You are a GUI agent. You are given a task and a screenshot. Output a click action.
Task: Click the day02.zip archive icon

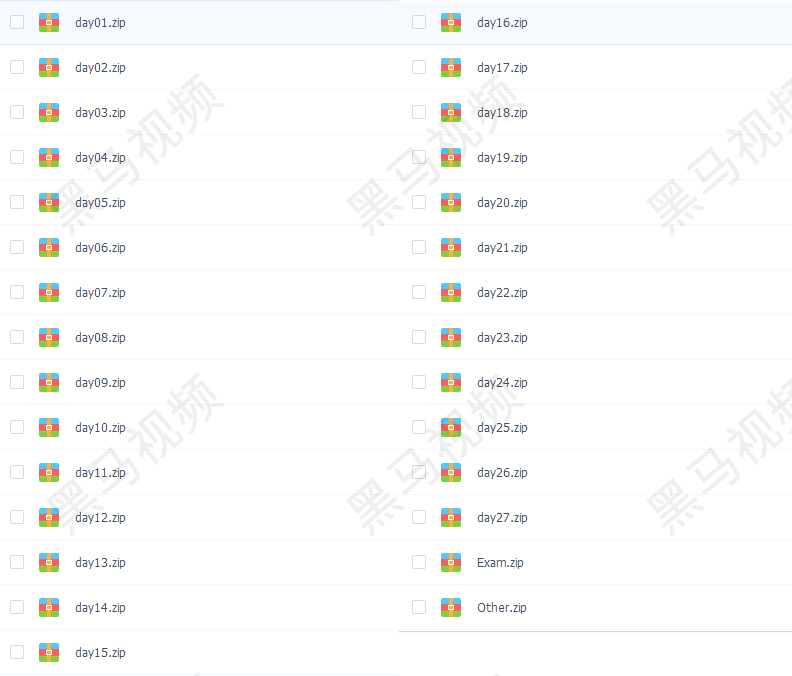coord(49,67)
